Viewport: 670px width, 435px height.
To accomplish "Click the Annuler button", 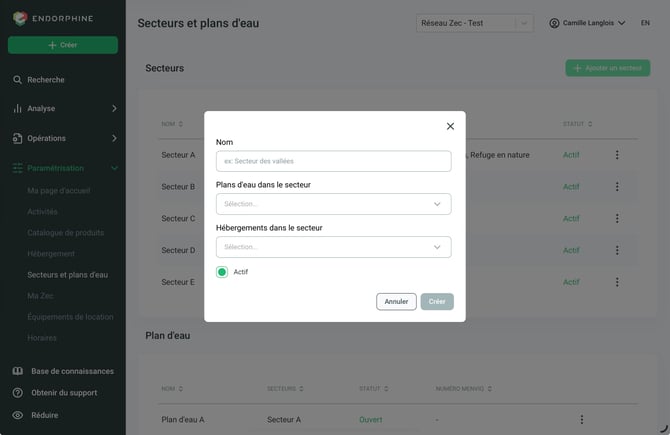I will point(396,302).
